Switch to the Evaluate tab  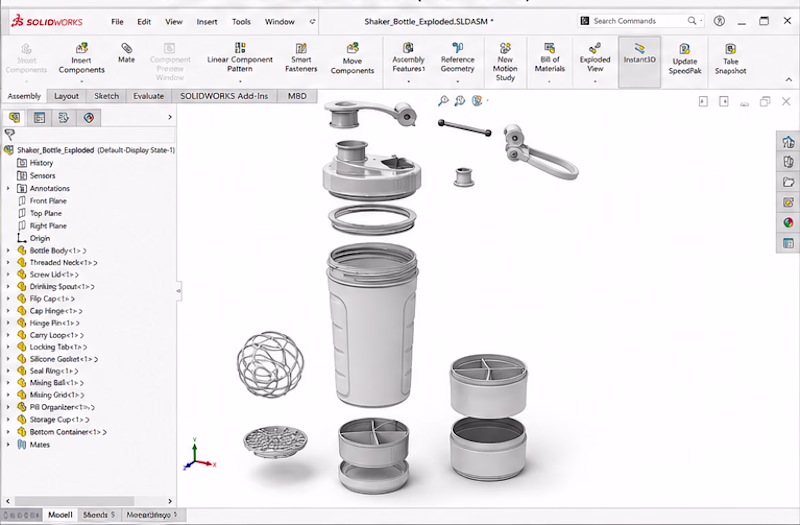coord(148,96)
